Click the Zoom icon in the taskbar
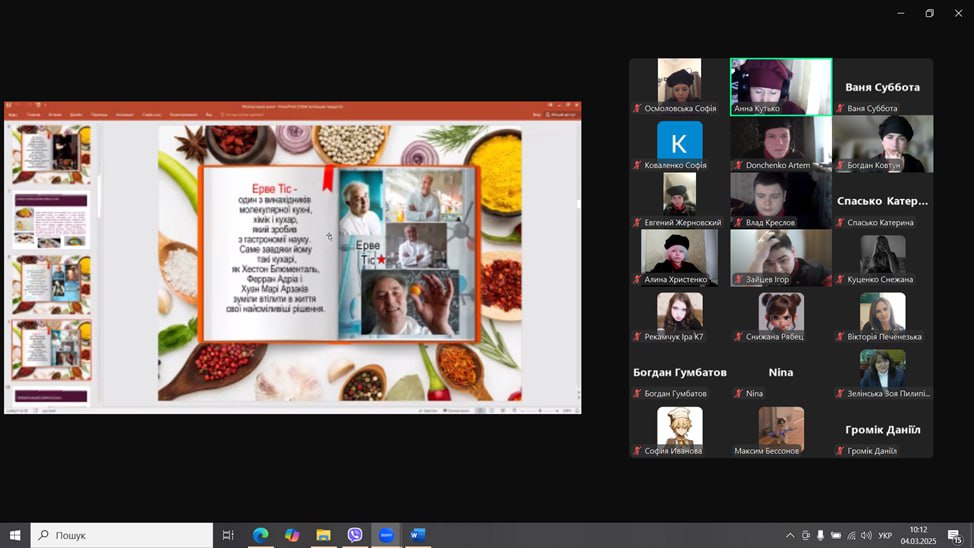This screenshot has width=974, height=548. tap(386, 535)
